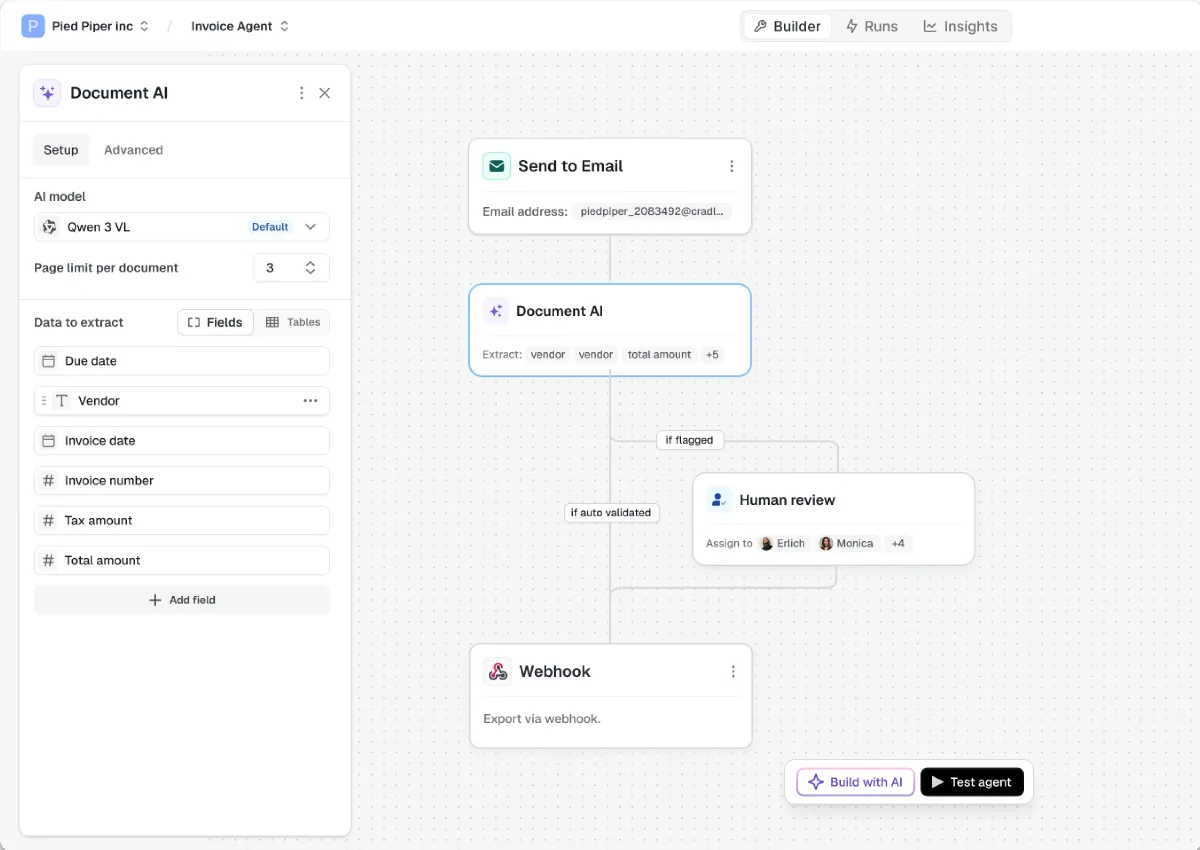Select the Invoice date field row
This screenshot has width=1200, height=850.
[x=182, y=441]
